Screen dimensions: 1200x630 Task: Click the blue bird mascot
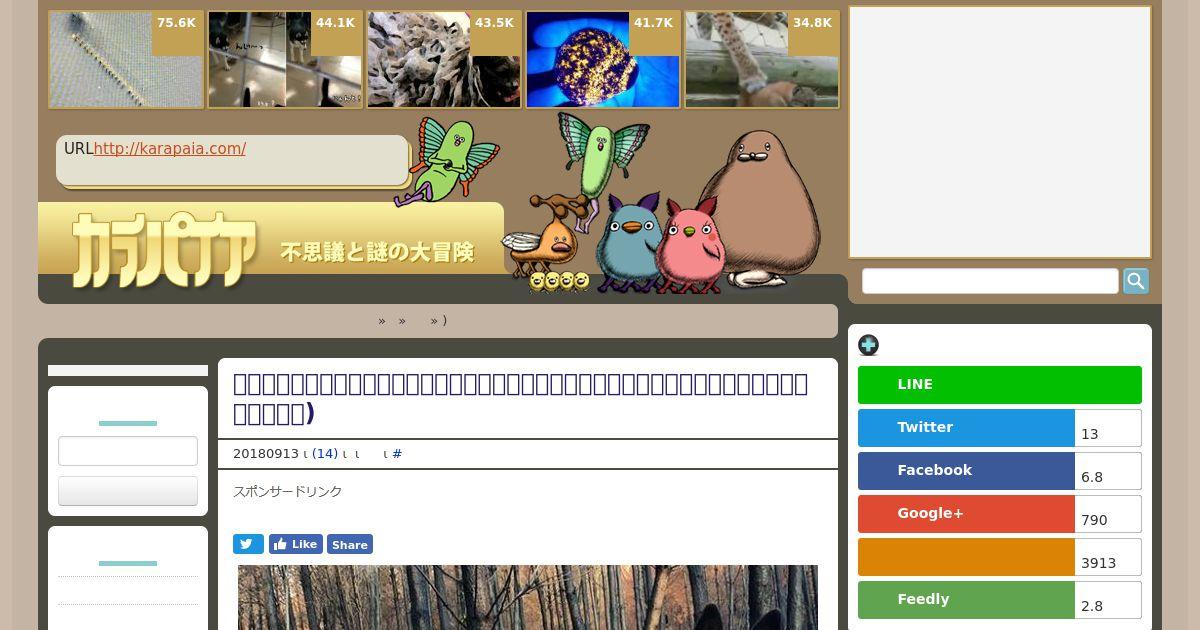pos(627,243)
